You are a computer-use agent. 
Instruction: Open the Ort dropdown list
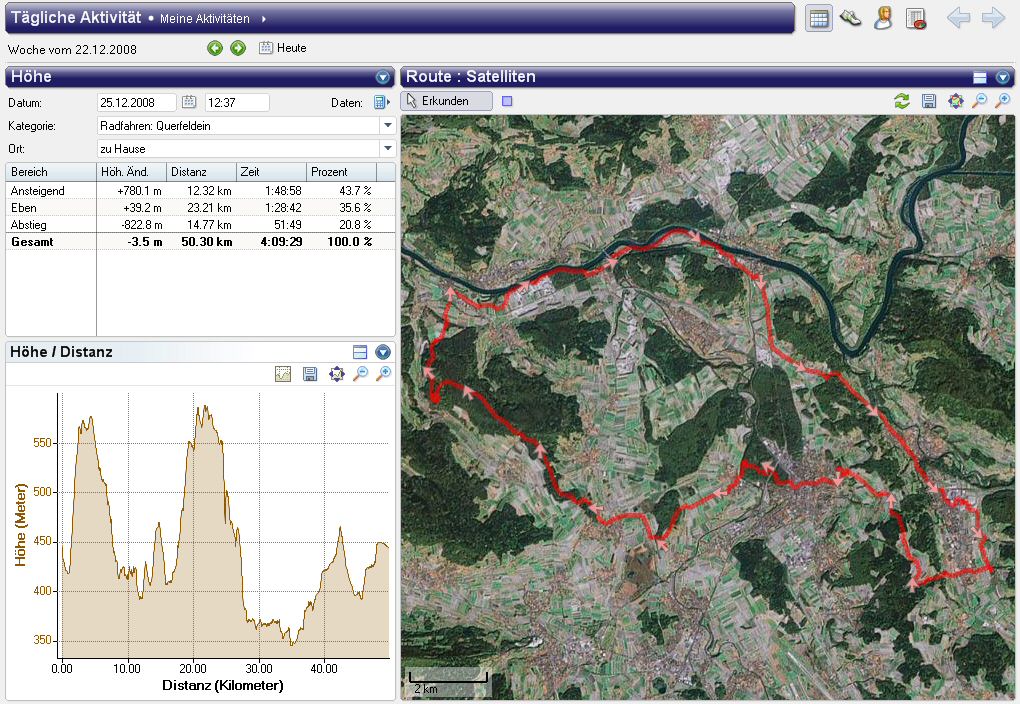click(387, 149)
